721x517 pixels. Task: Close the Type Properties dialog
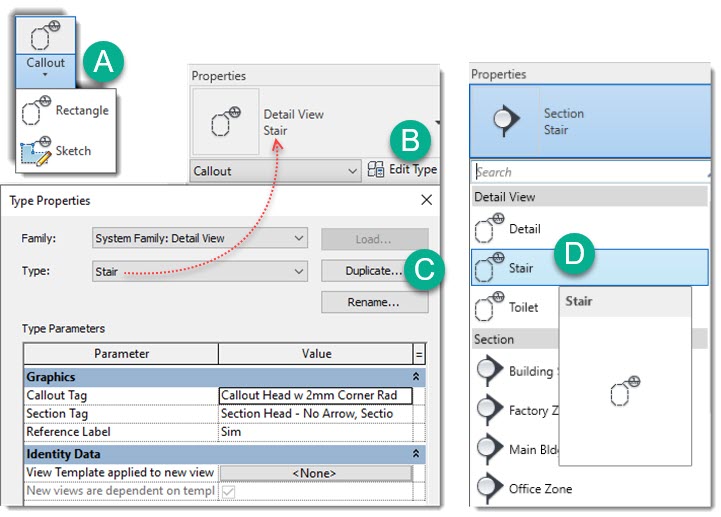[426, 200]
